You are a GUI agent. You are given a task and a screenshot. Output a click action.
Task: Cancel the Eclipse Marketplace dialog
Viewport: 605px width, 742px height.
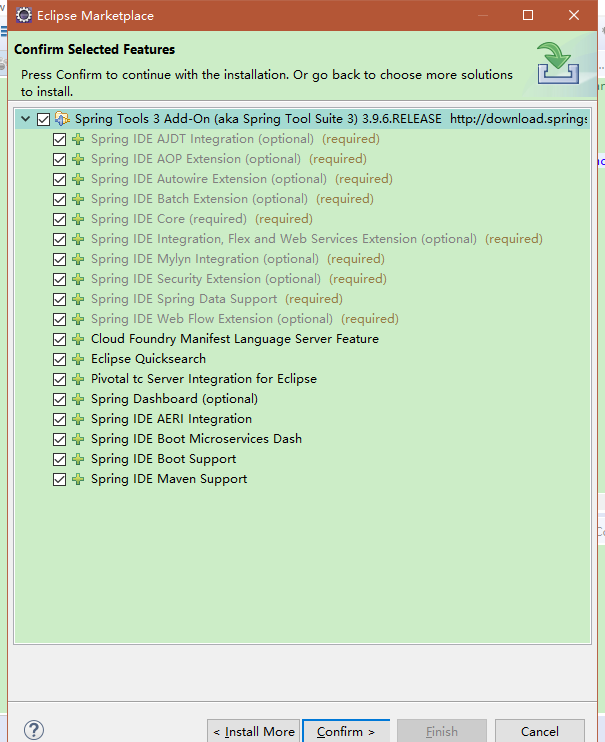[x=540, y=732]
